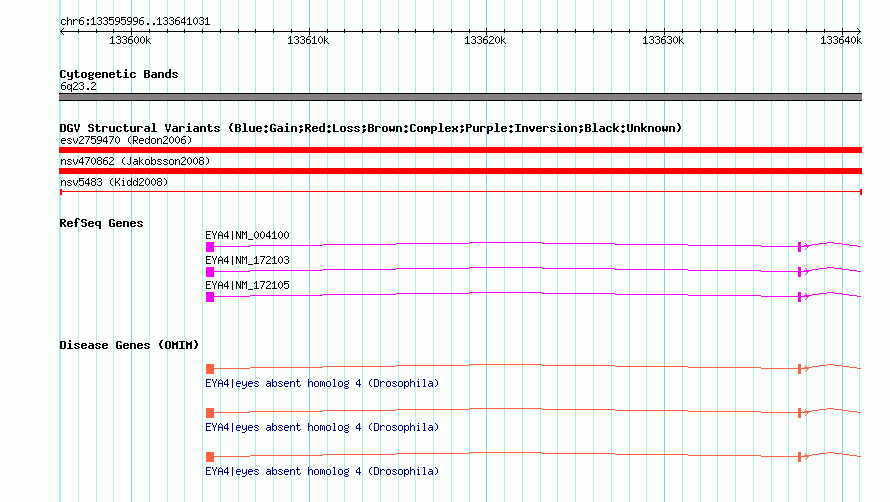Screen dimensions: 890x502
Task: Click third orange OMIM EYA4 exon box
Action: [x=210, y=457]
